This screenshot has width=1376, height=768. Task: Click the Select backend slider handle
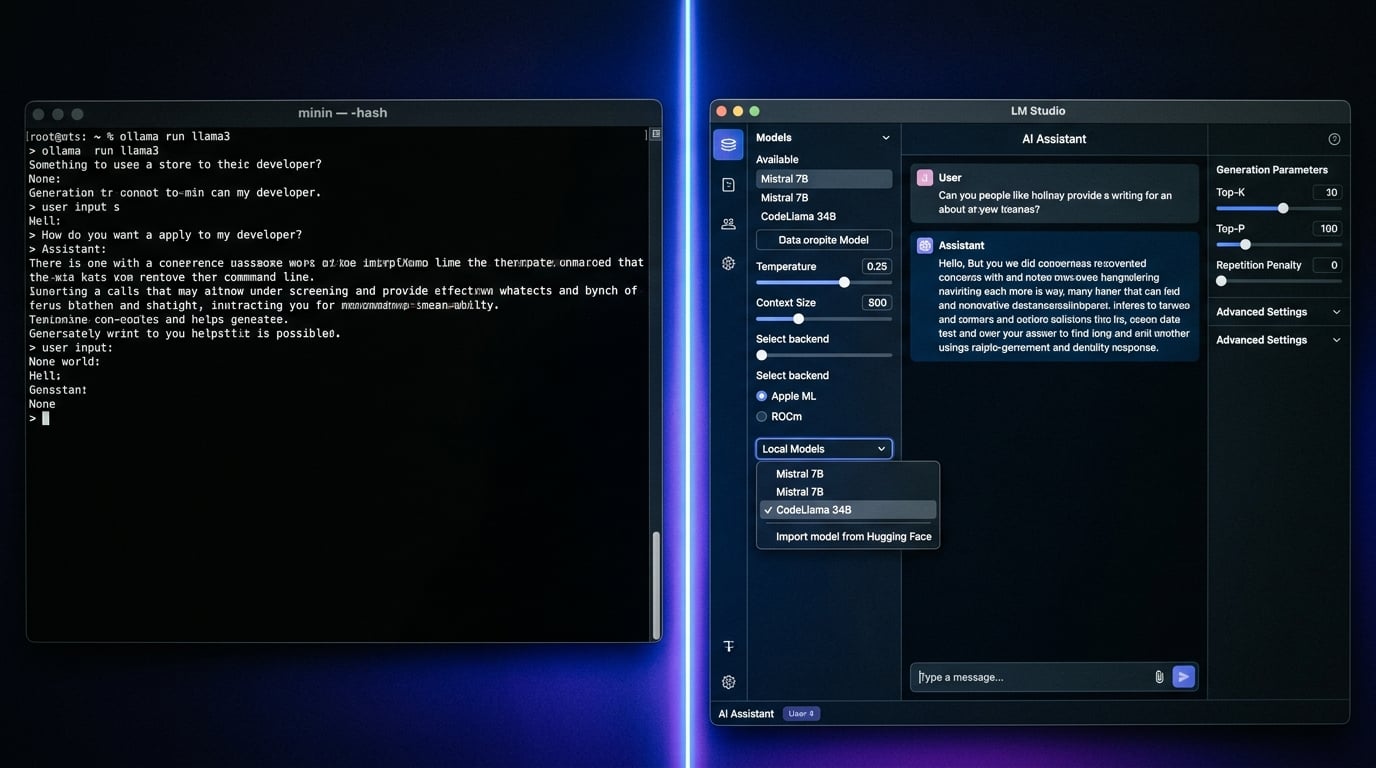coord(762,355)
